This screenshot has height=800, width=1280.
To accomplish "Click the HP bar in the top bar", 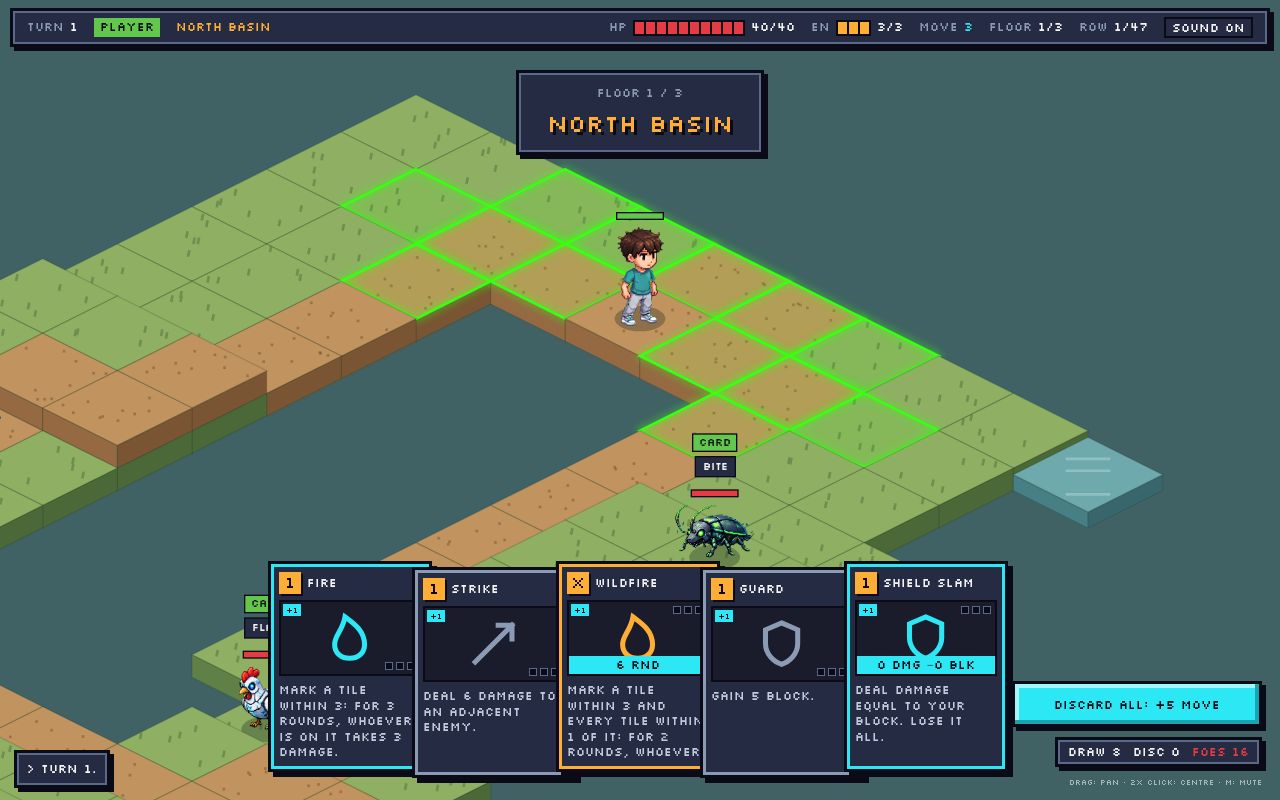I will pos(688,27).
